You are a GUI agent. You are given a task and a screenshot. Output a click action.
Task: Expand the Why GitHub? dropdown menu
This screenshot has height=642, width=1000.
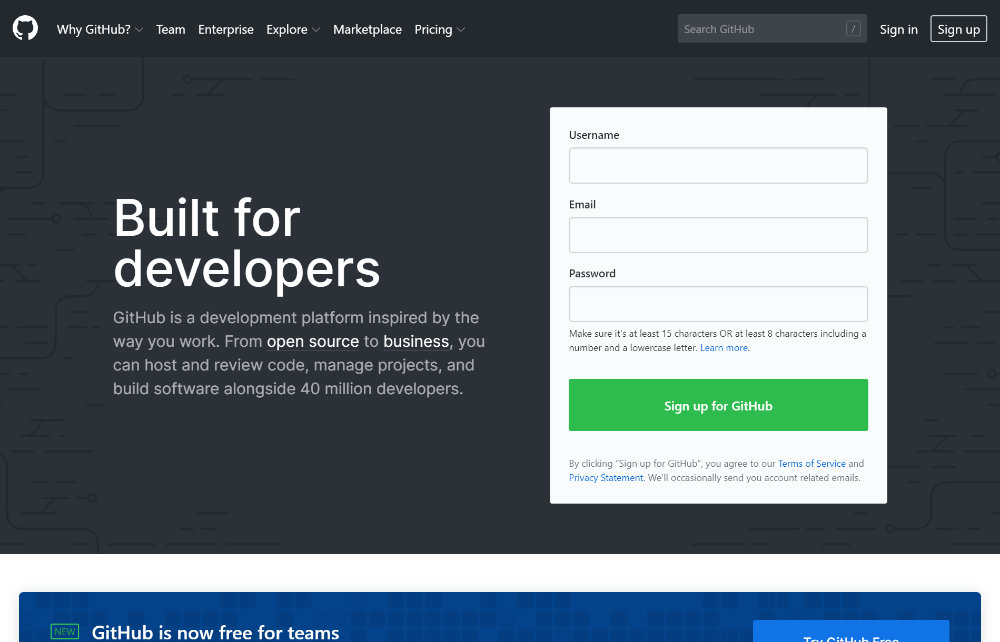pyautogui.click(x=99, y=29)
